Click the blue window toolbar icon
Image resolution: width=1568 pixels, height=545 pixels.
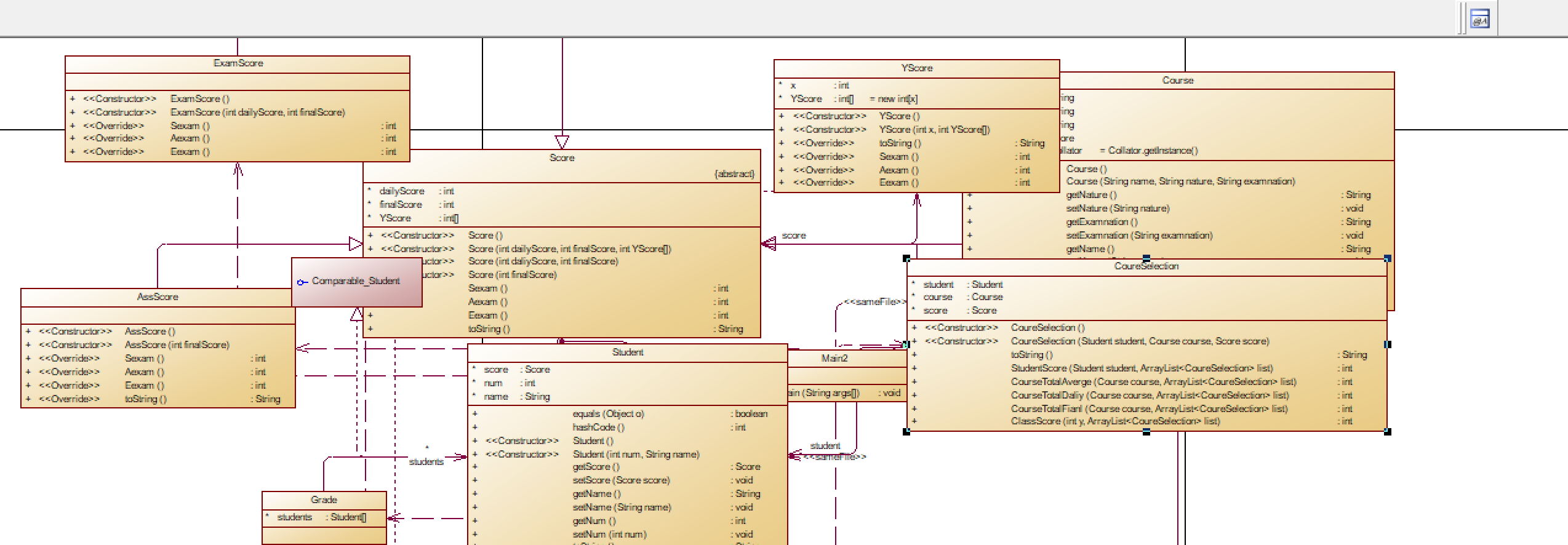[1480, 19]
